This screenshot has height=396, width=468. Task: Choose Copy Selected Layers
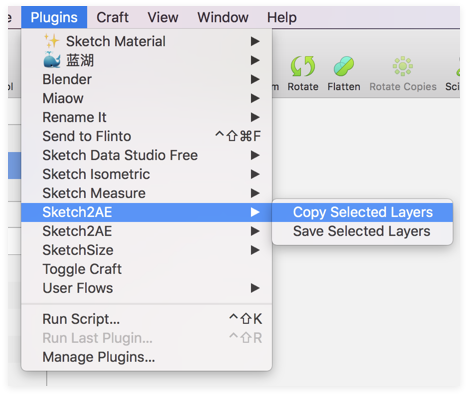coord(363,212)
